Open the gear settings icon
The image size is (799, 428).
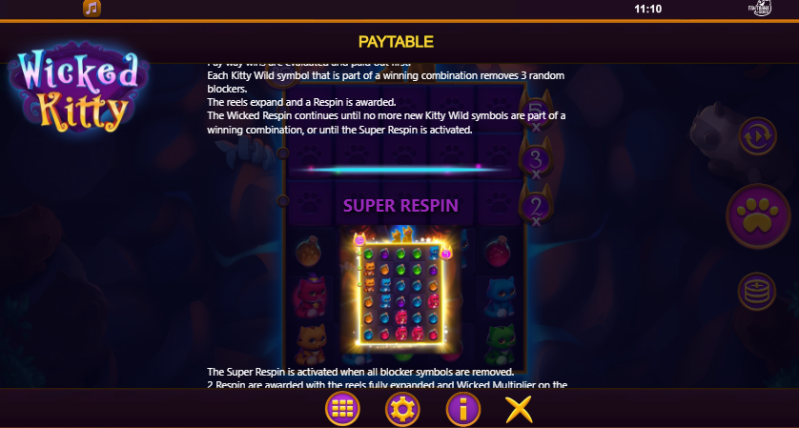click(x=403, y=409)
